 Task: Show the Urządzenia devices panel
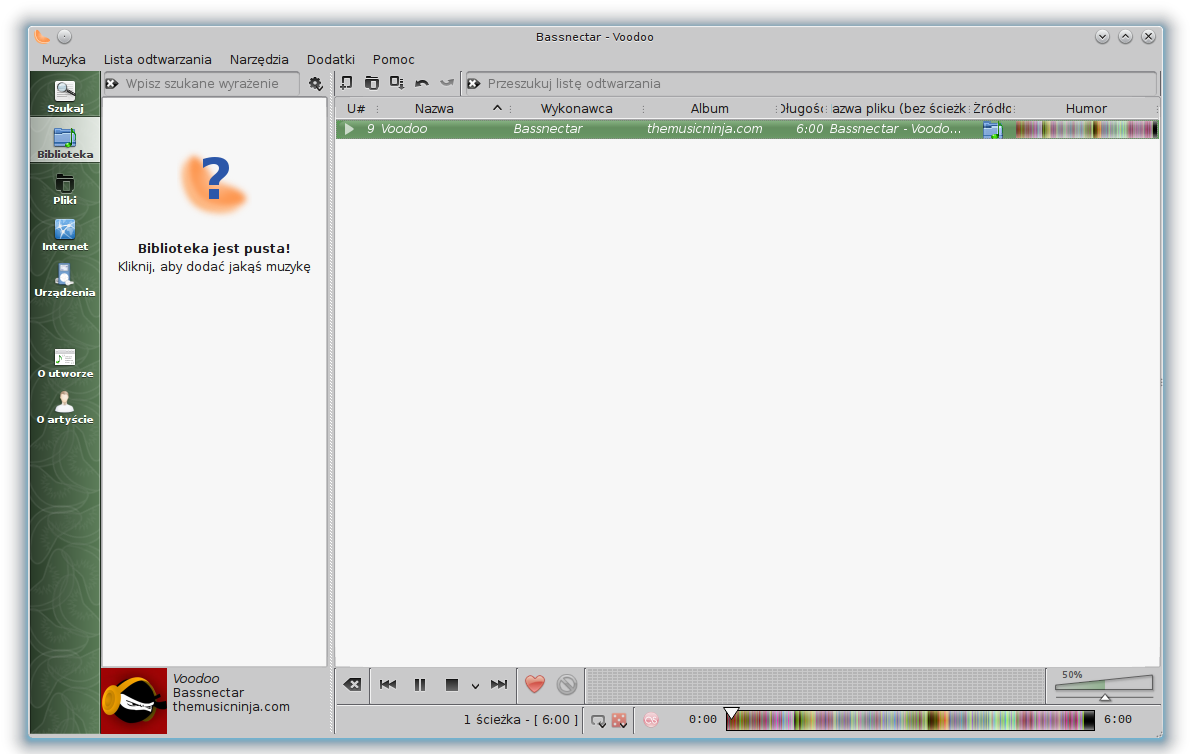coord(65,280)
